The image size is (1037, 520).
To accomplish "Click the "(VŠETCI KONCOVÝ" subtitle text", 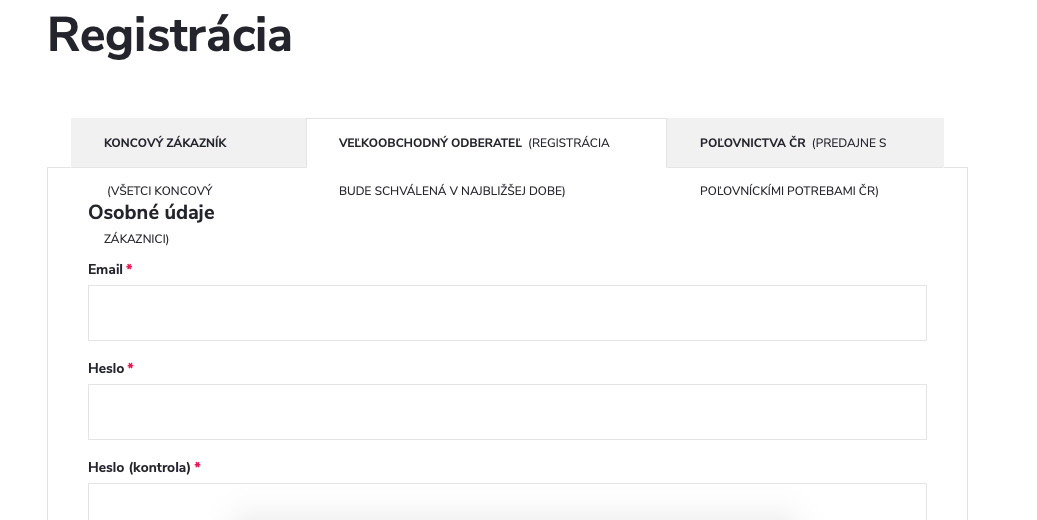I will tap(159, 191).
